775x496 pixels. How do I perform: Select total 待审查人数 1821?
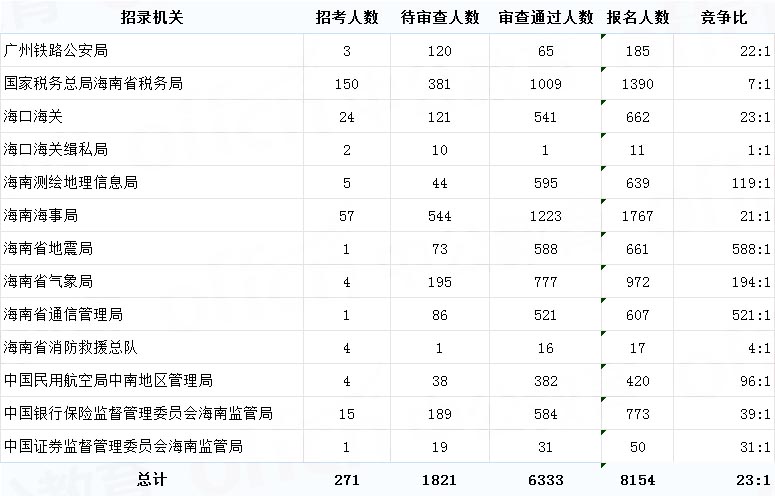coord(439,480)
